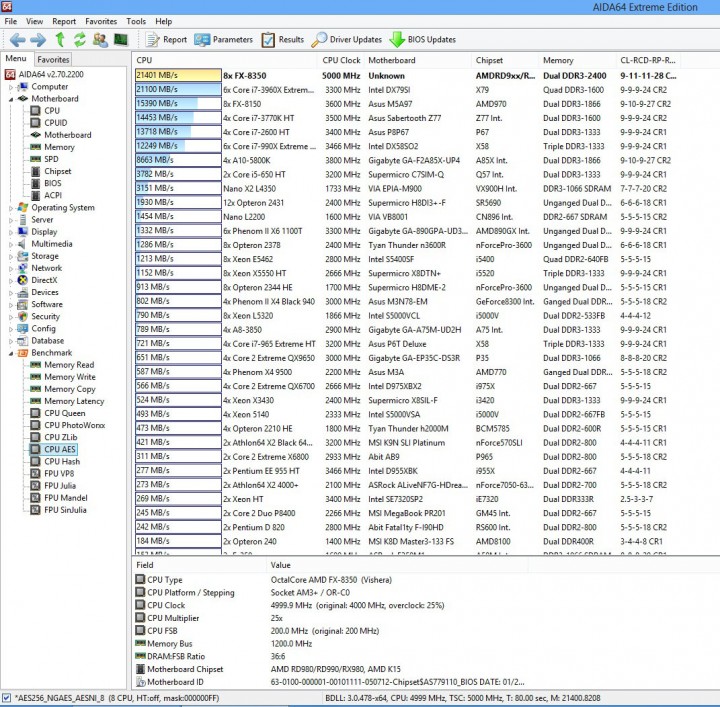
Task: Select the BIOS tree item
Action: pos(46,183)
